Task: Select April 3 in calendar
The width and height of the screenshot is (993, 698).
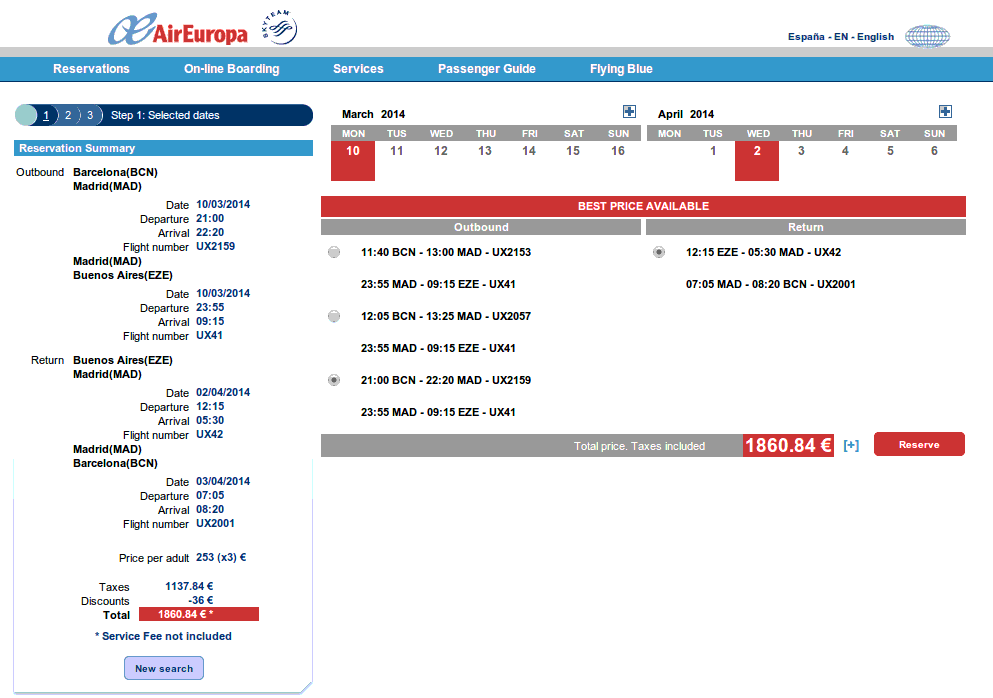Action: coord(801,151)
